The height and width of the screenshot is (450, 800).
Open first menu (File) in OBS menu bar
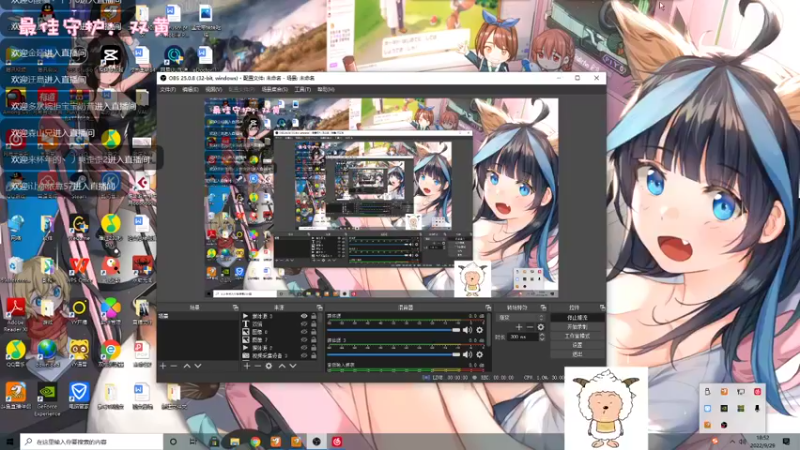(x=167, y=89)
